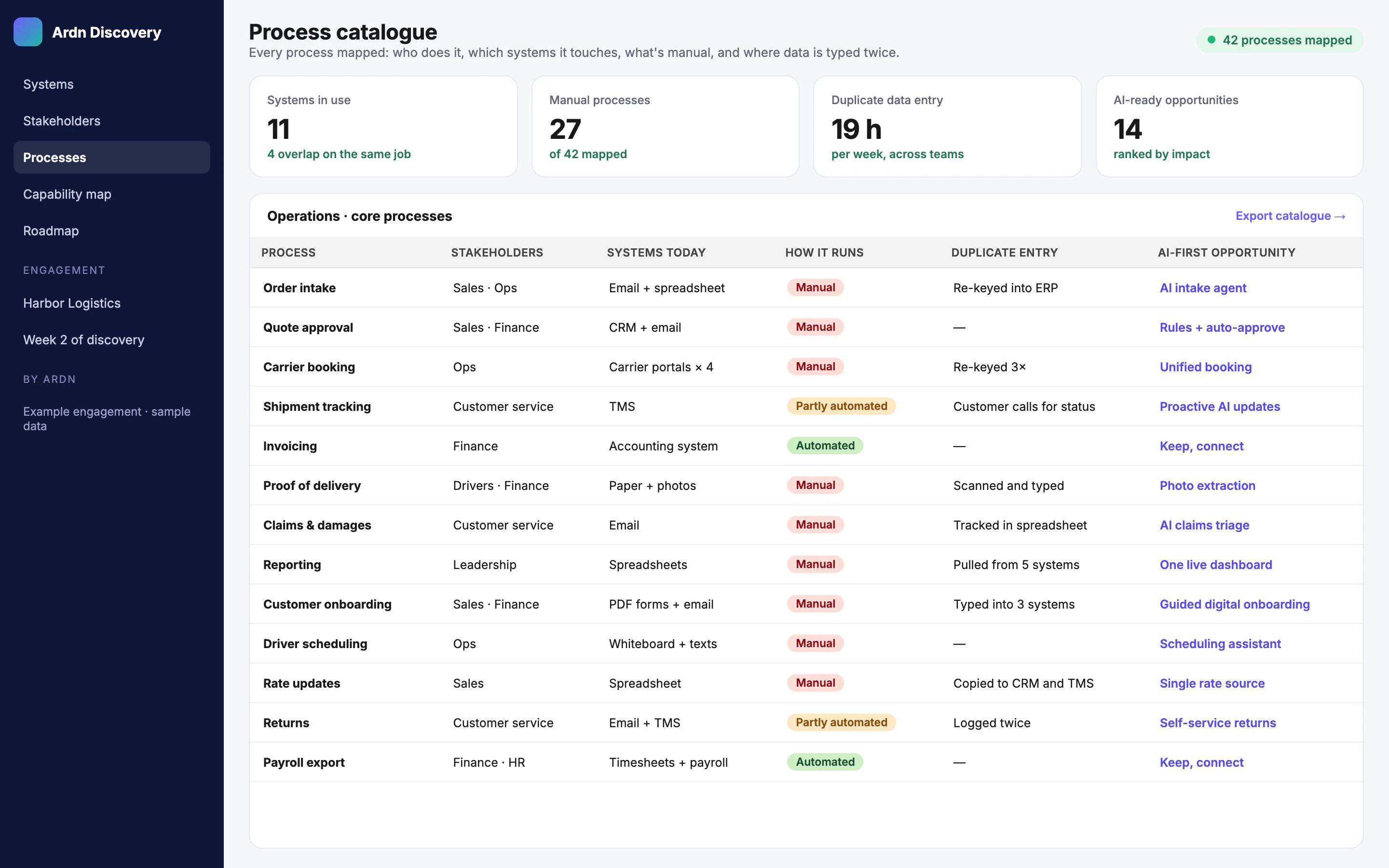Click Photo extraction link
This screenshot has height=868, width=1389.
[x=1207, y=486]
